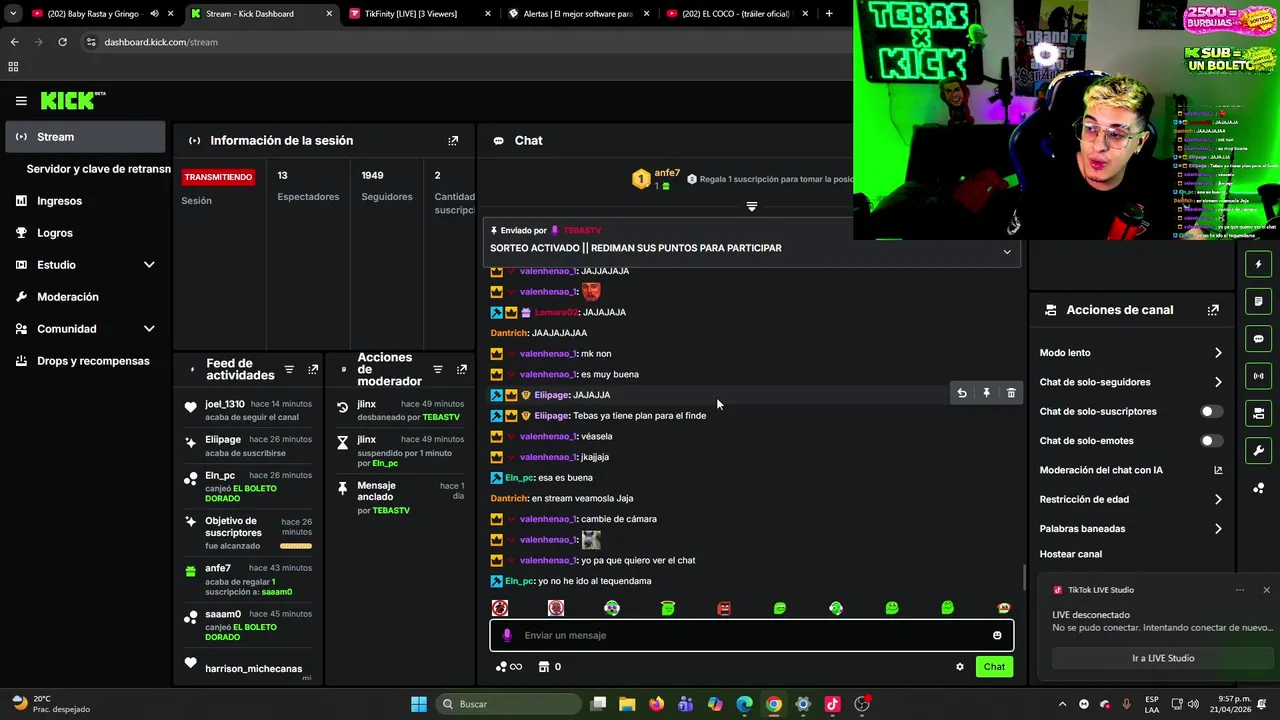Open Servidor y clave de retransmisión
Screen dimensions: 1280x720
pyautogui.click(x=98, y=169)
